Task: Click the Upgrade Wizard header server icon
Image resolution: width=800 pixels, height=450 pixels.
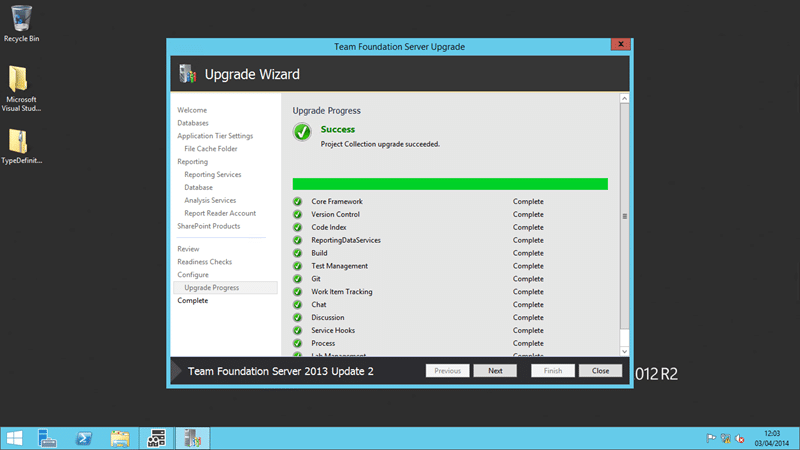Action: click(x=187, y=74)
